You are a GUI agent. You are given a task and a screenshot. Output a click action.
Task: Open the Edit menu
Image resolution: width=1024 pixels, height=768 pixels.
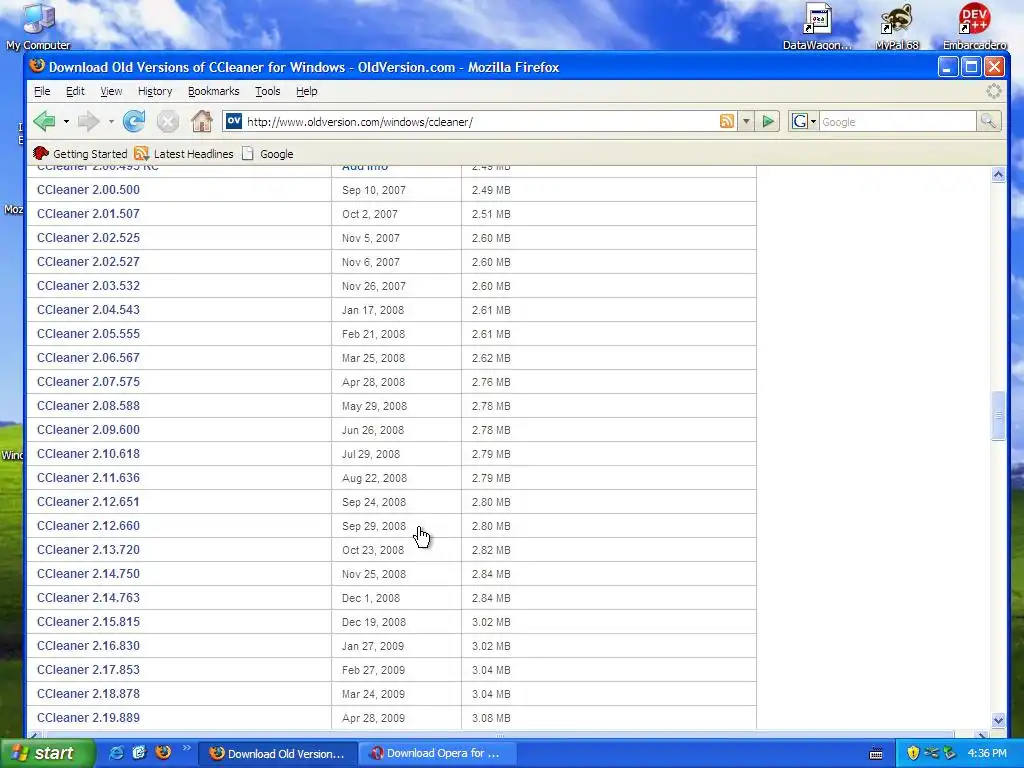pos(75,91)
